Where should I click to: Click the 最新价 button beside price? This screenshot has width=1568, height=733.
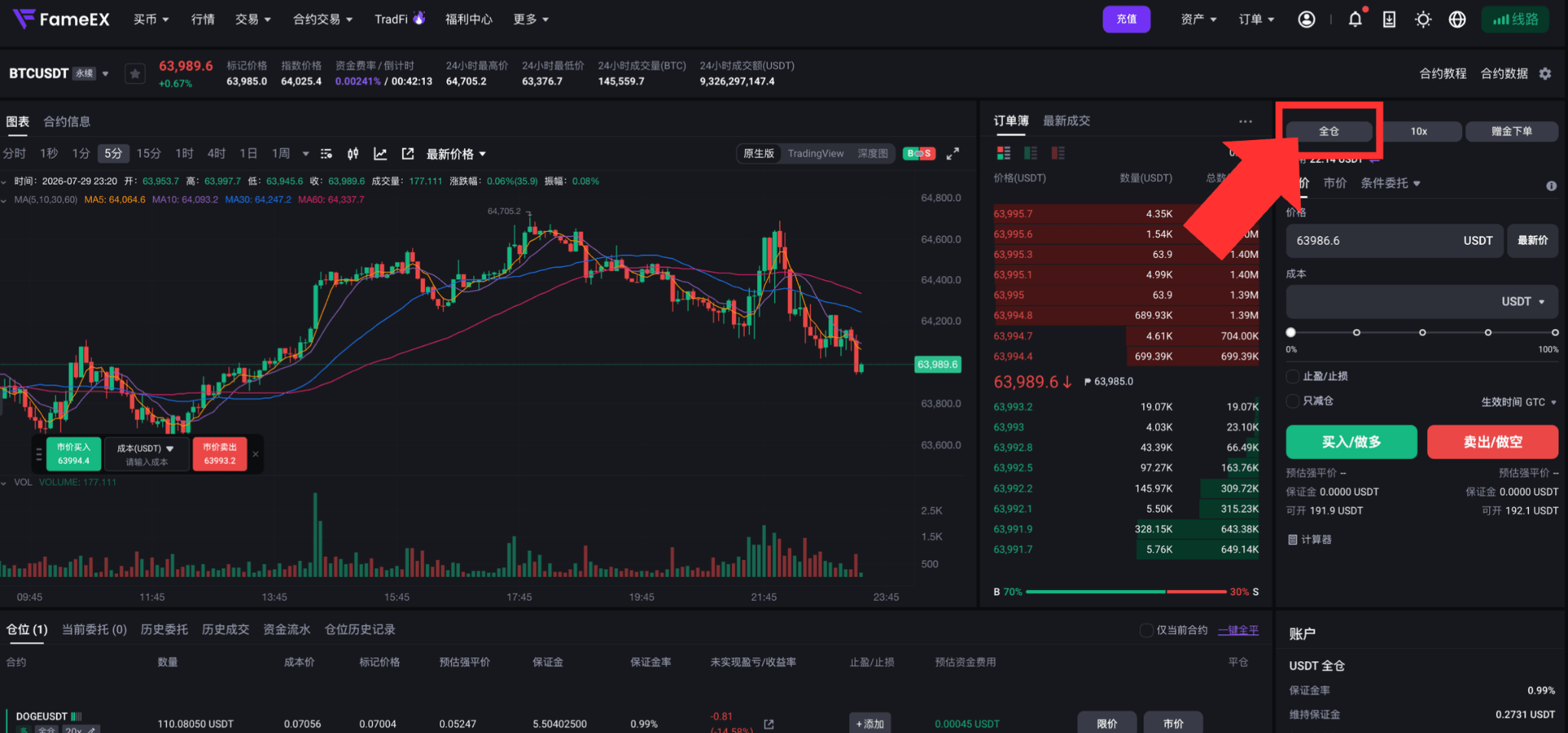[x=1533, y=240]
